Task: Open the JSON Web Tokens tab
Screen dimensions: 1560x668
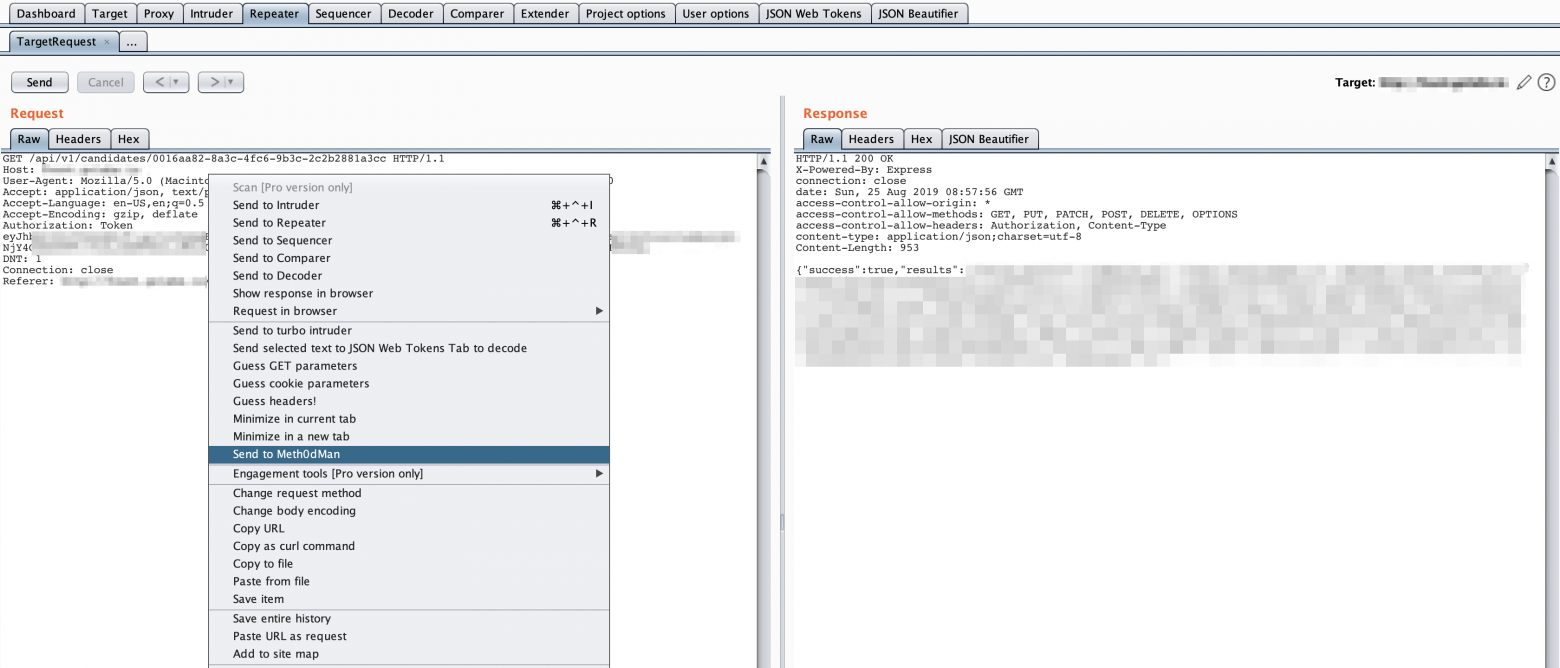Action: [813, 14]
